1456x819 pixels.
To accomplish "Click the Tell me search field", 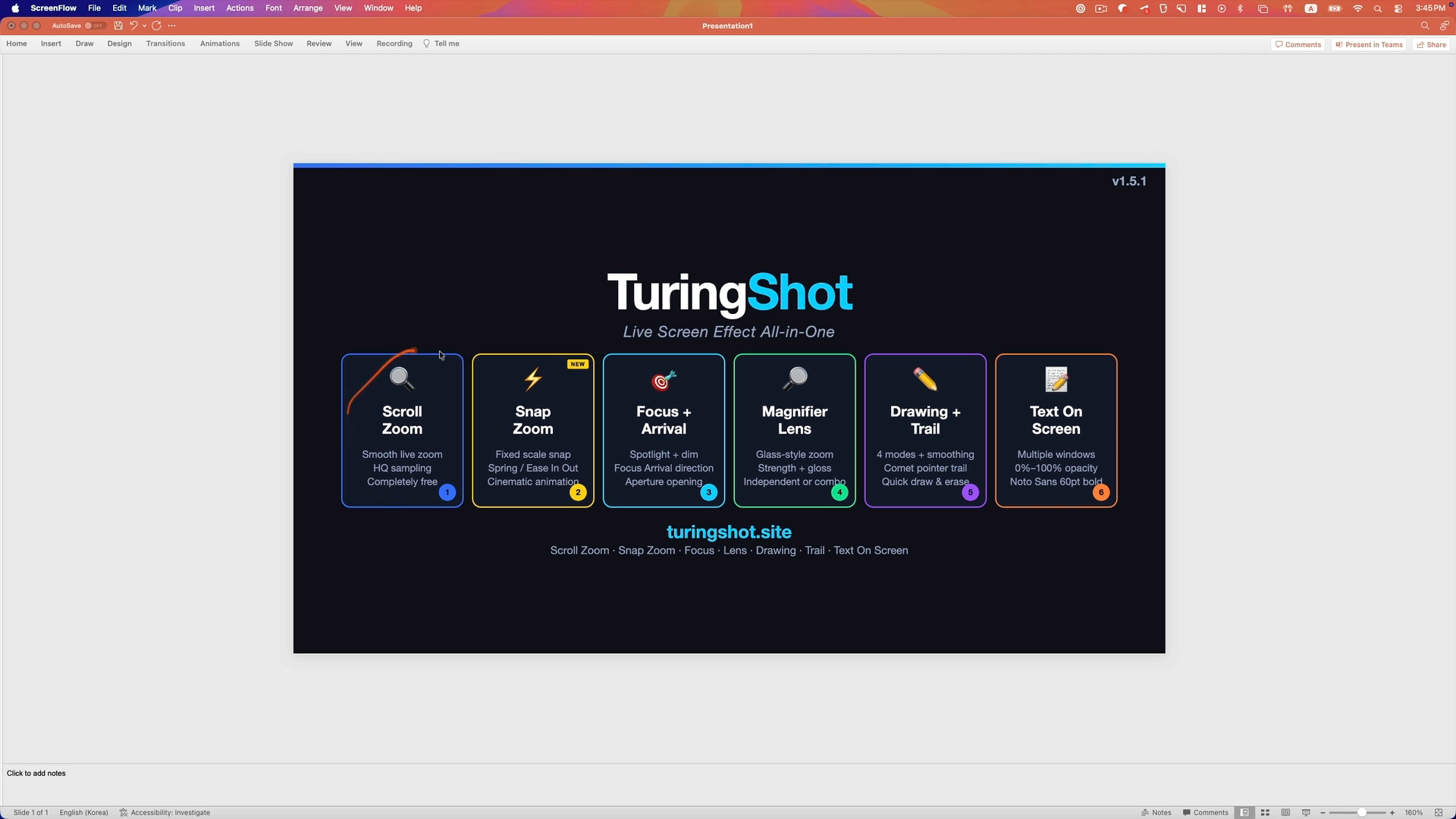I will 441,44.
